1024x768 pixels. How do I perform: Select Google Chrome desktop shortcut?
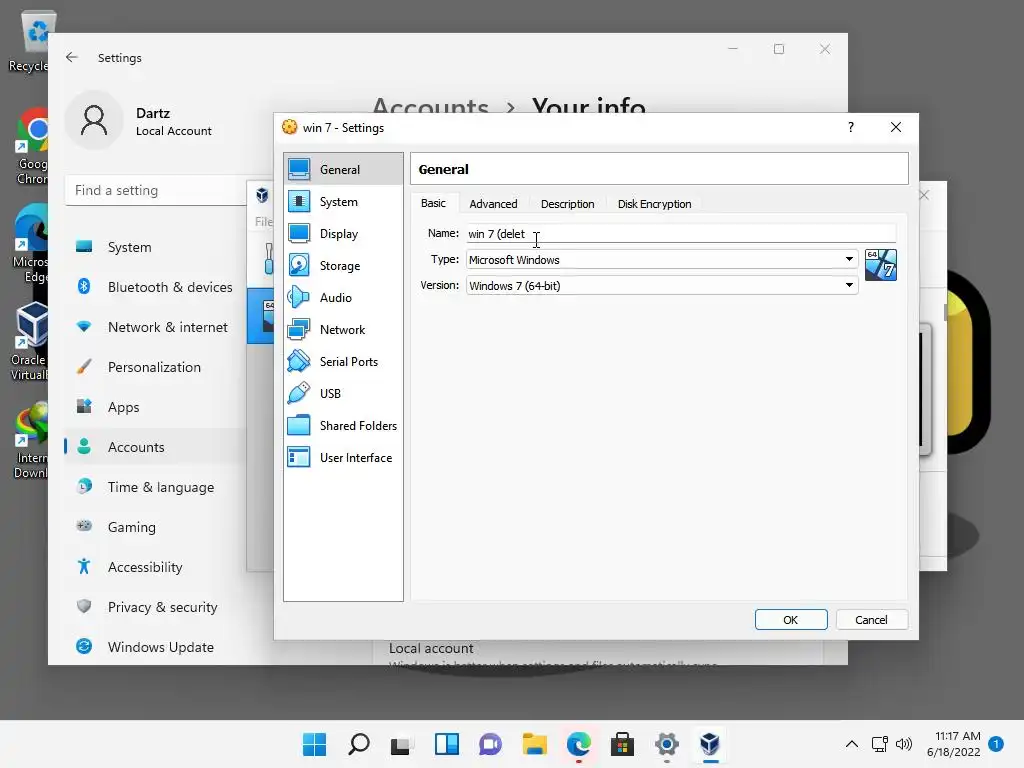tap(31, 147)
